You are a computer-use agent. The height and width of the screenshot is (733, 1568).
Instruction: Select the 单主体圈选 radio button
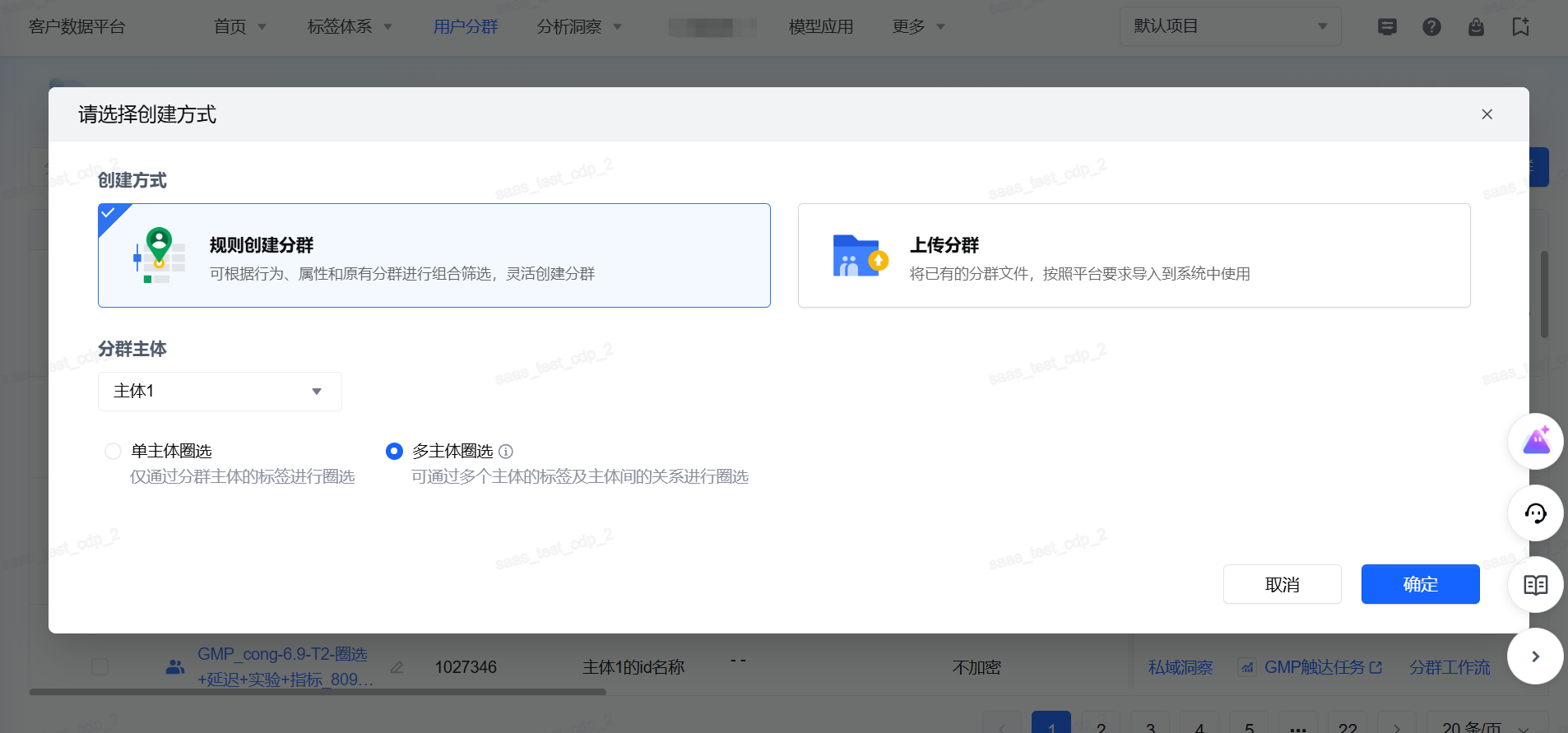[x=113, y=451]
